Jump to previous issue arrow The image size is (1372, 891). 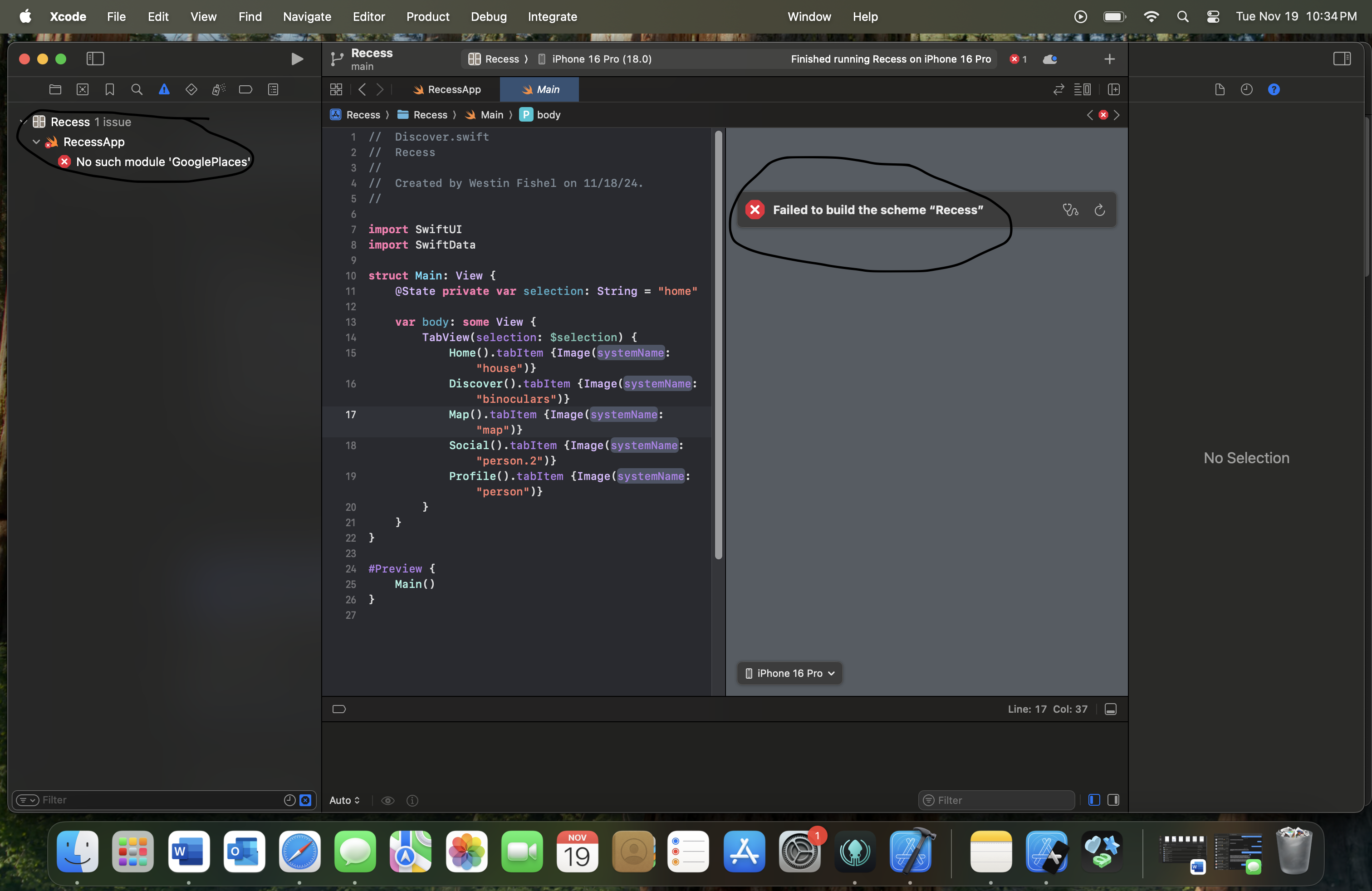point(1089,115)
